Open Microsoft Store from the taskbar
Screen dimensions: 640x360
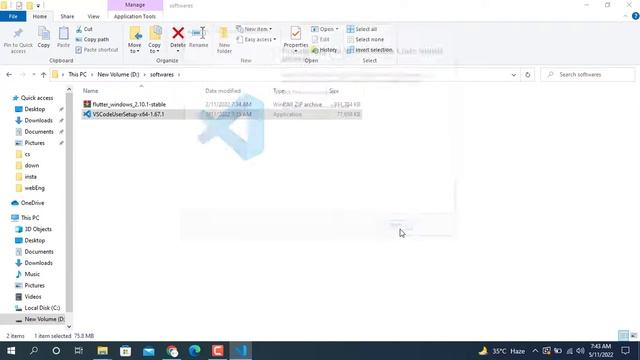tap(125, 351)
